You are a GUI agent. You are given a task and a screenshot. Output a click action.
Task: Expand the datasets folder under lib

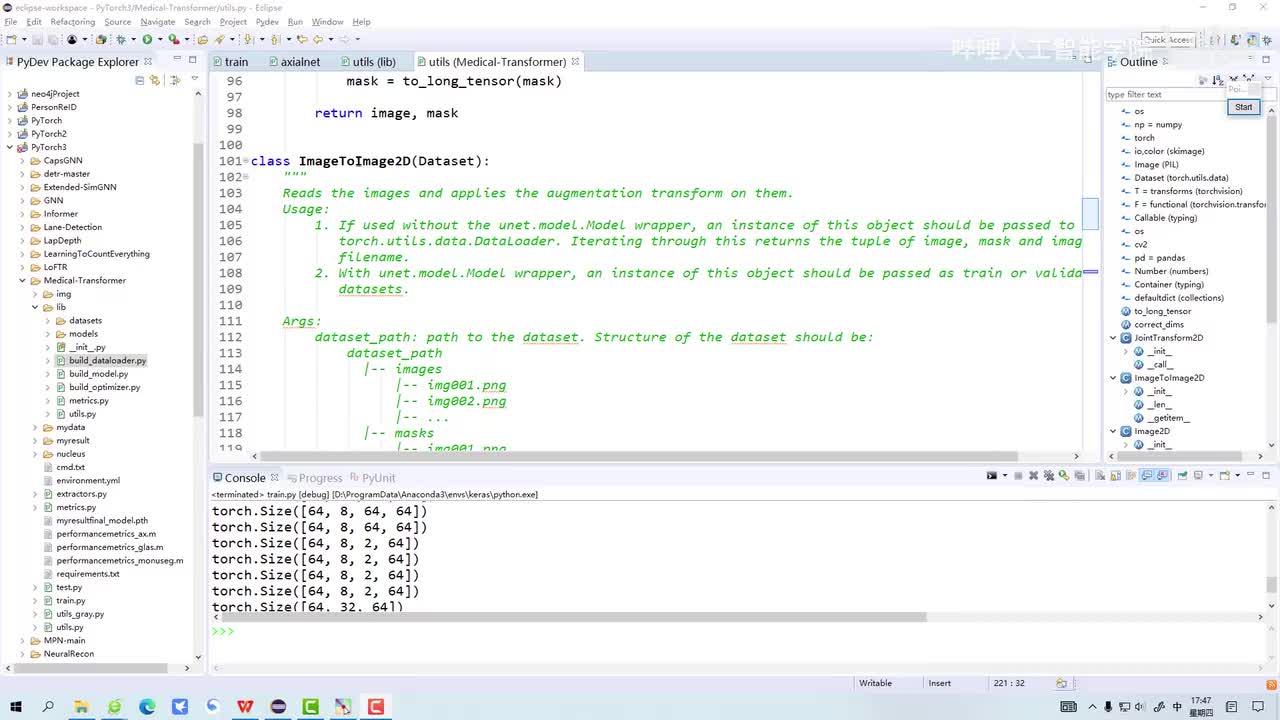tap(48, 321)
